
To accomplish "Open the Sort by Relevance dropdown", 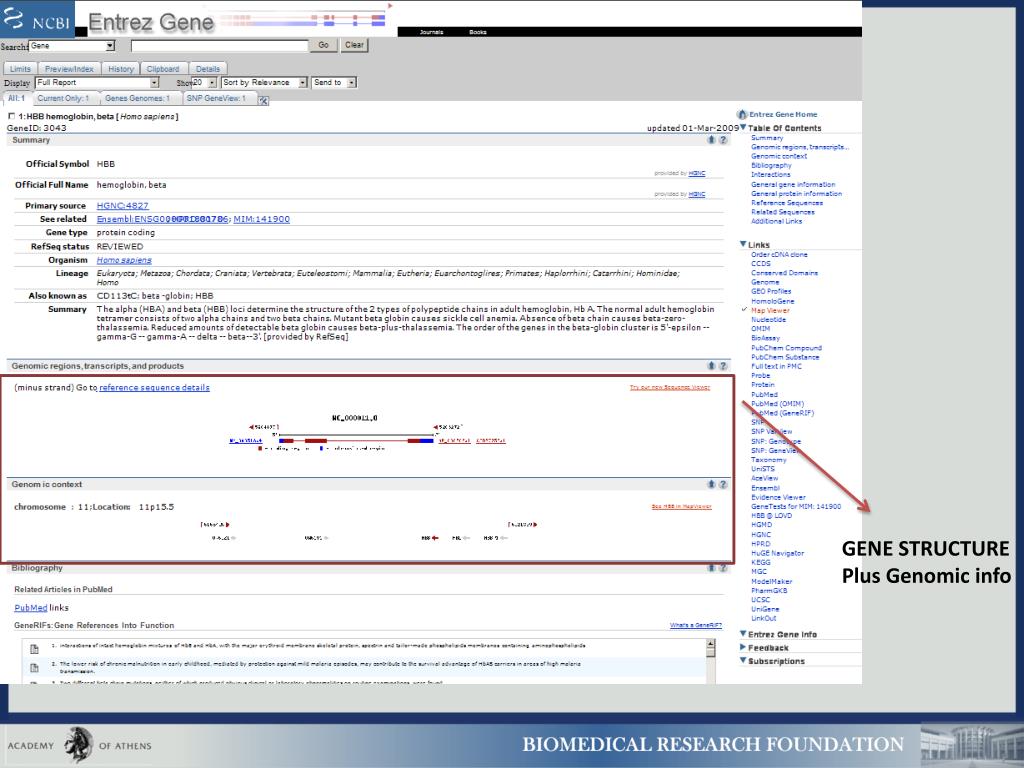I will [x=264, y=83].
